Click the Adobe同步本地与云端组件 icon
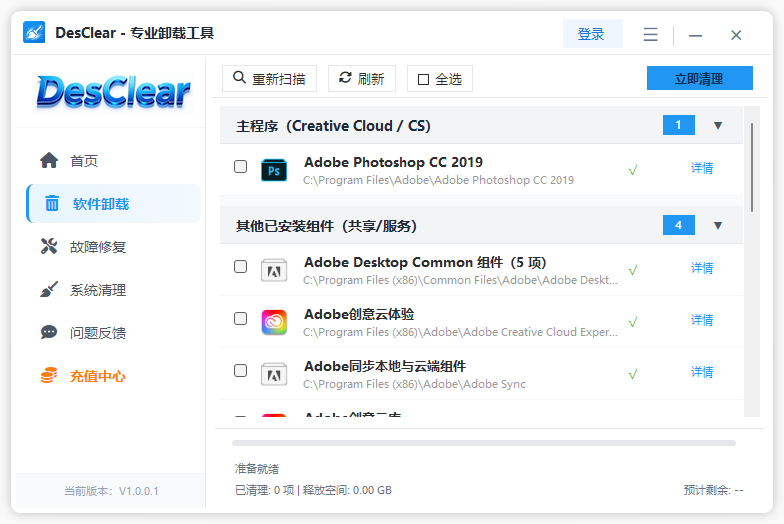 coord(274,374)
